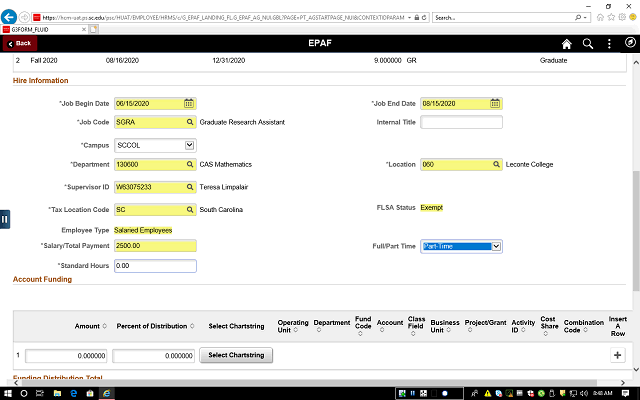Insert a funding row with plus button
Image resolution: width=640 pixels, height=400 pixels.
(x=618, y=355)
